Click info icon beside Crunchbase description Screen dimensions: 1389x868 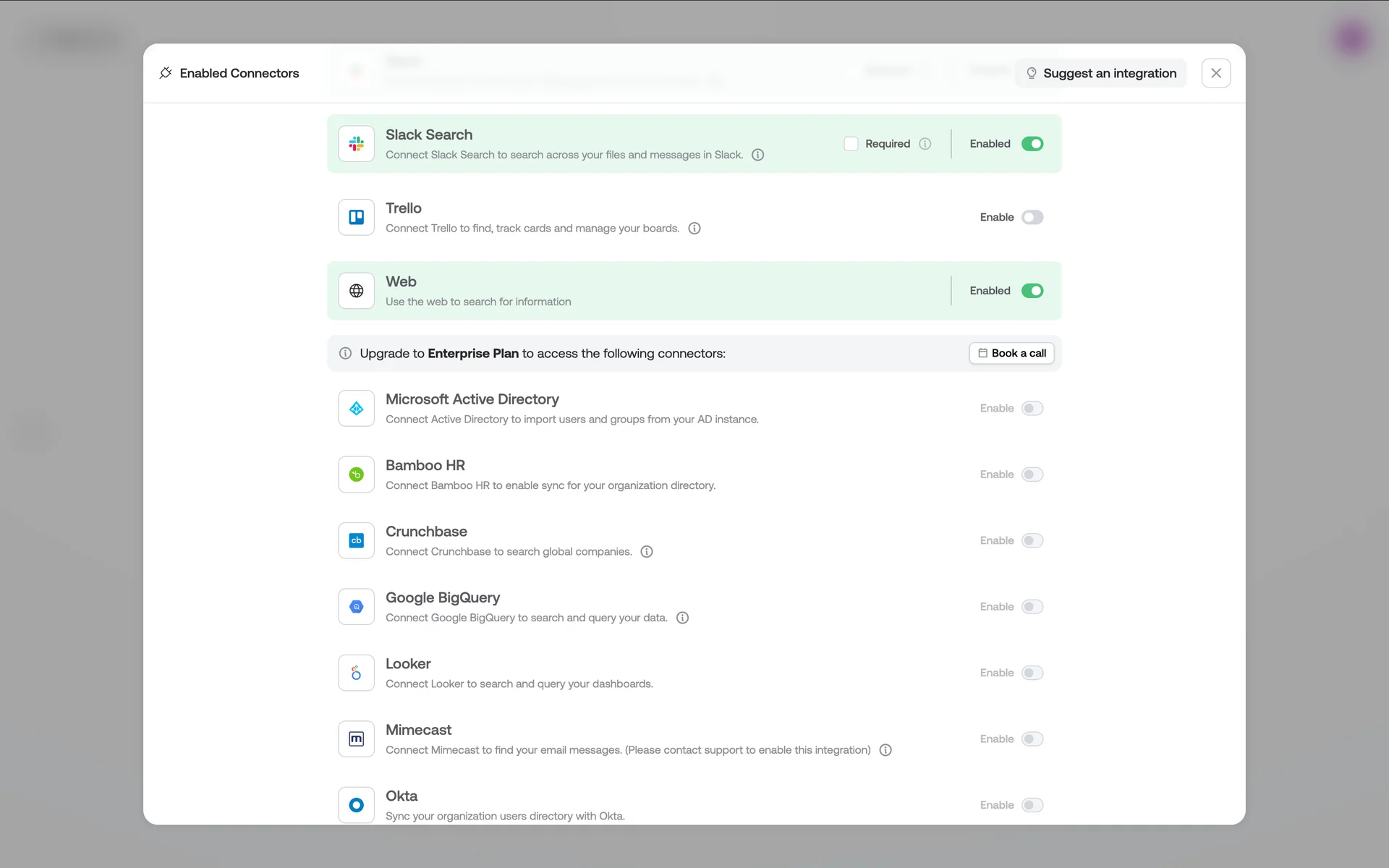point(647,552)
